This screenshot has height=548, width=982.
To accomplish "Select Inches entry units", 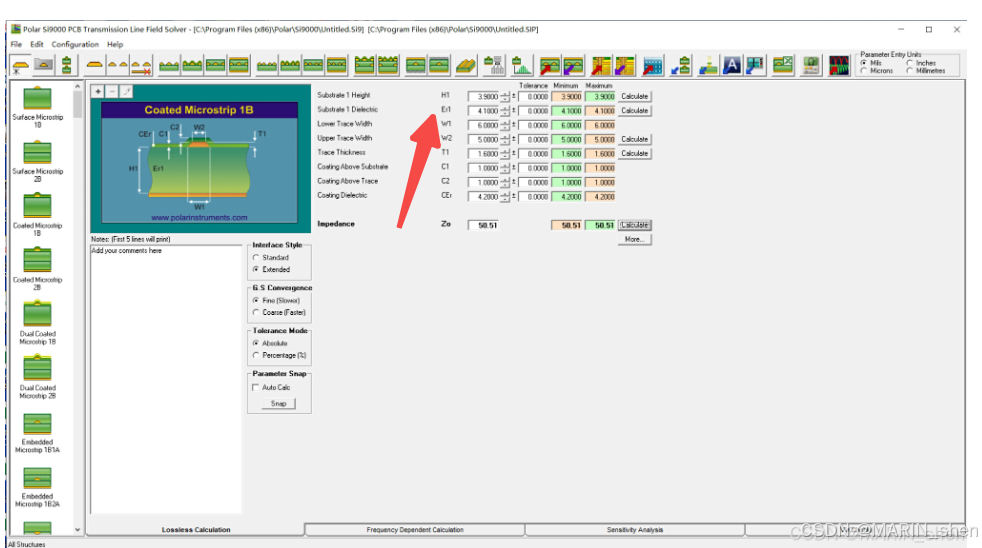I will coord(921,63).
